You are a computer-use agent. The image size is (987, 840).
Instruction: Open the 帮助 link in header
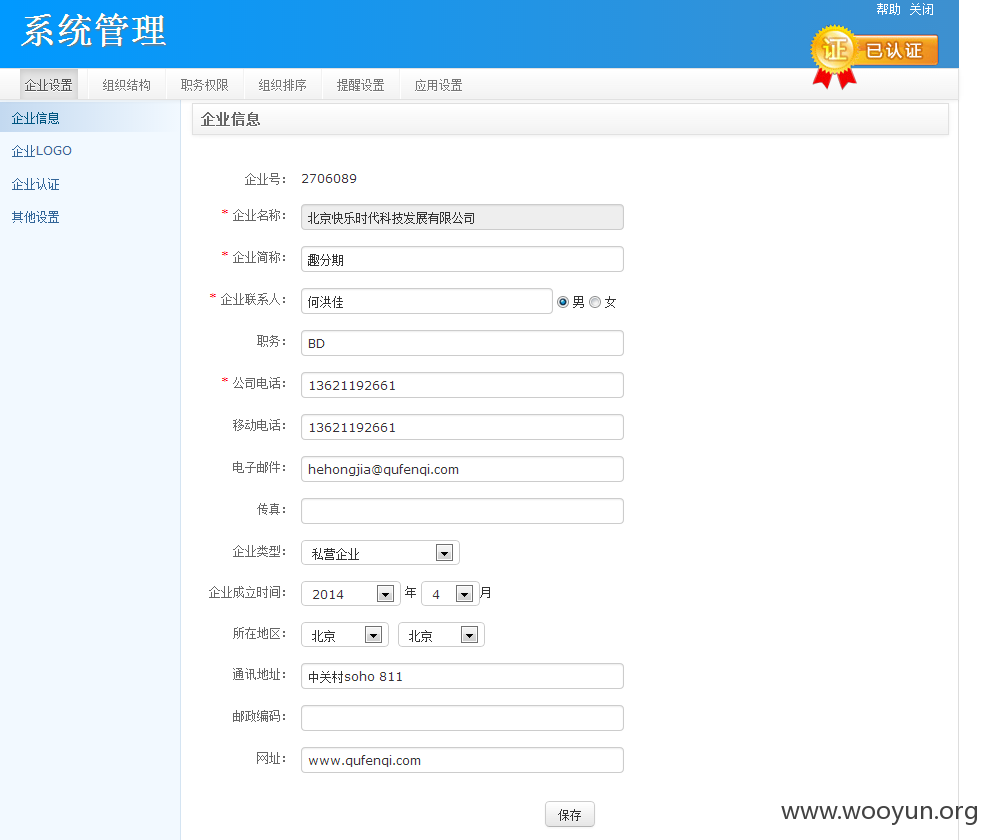888,9
